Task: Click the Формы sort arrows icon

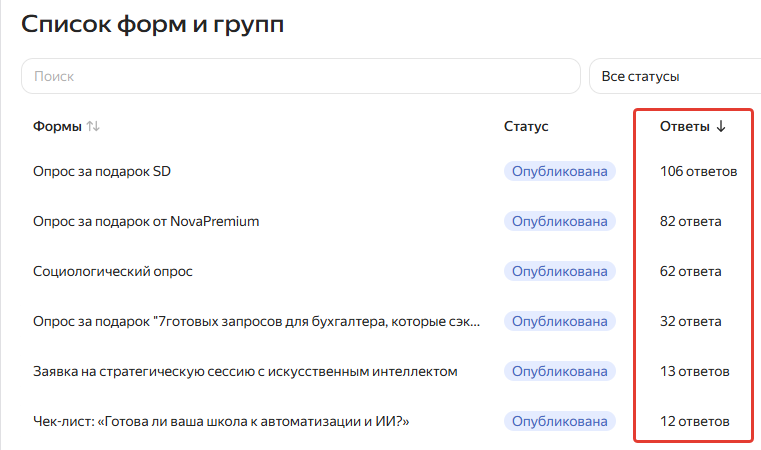Action: pyautogui.click(x=93, y=126)
